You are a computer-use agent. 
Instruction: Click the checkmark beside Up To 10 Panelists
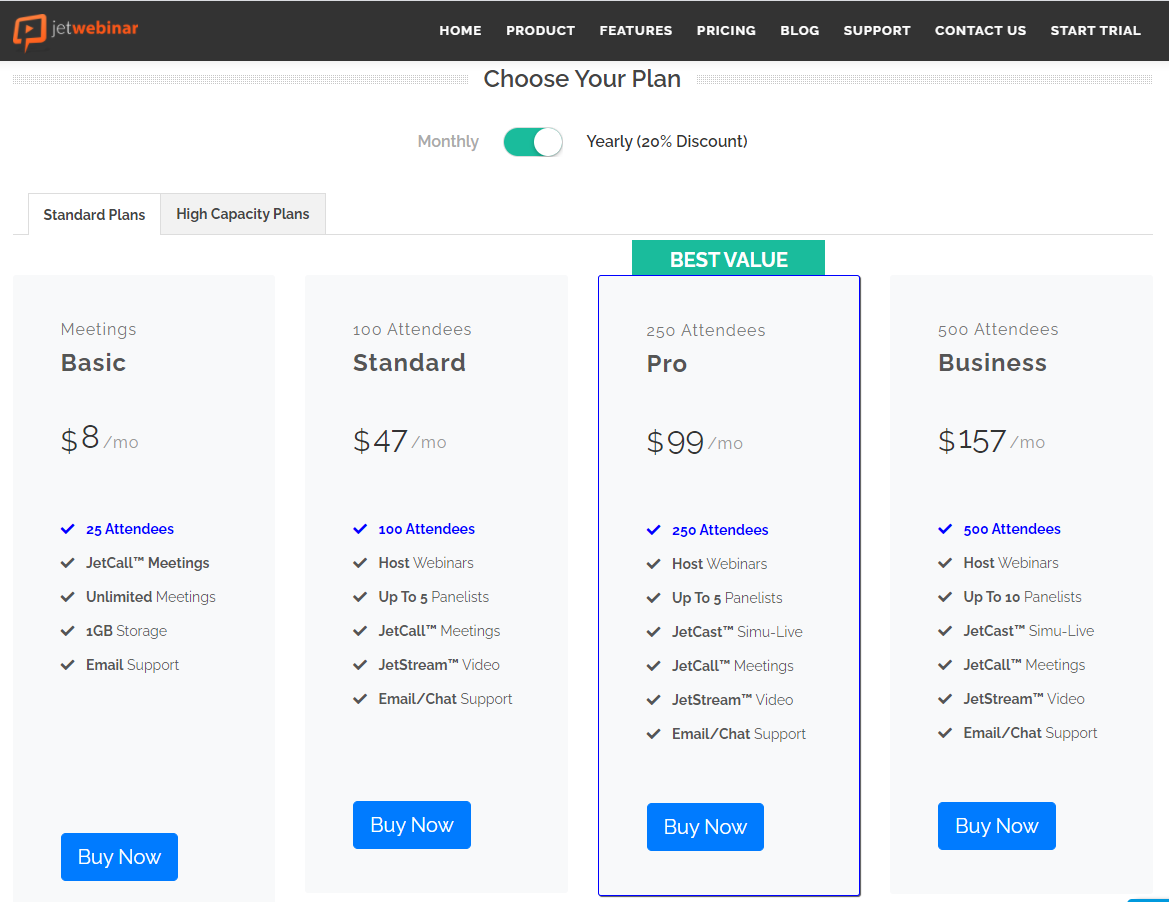tap(945, 597)
